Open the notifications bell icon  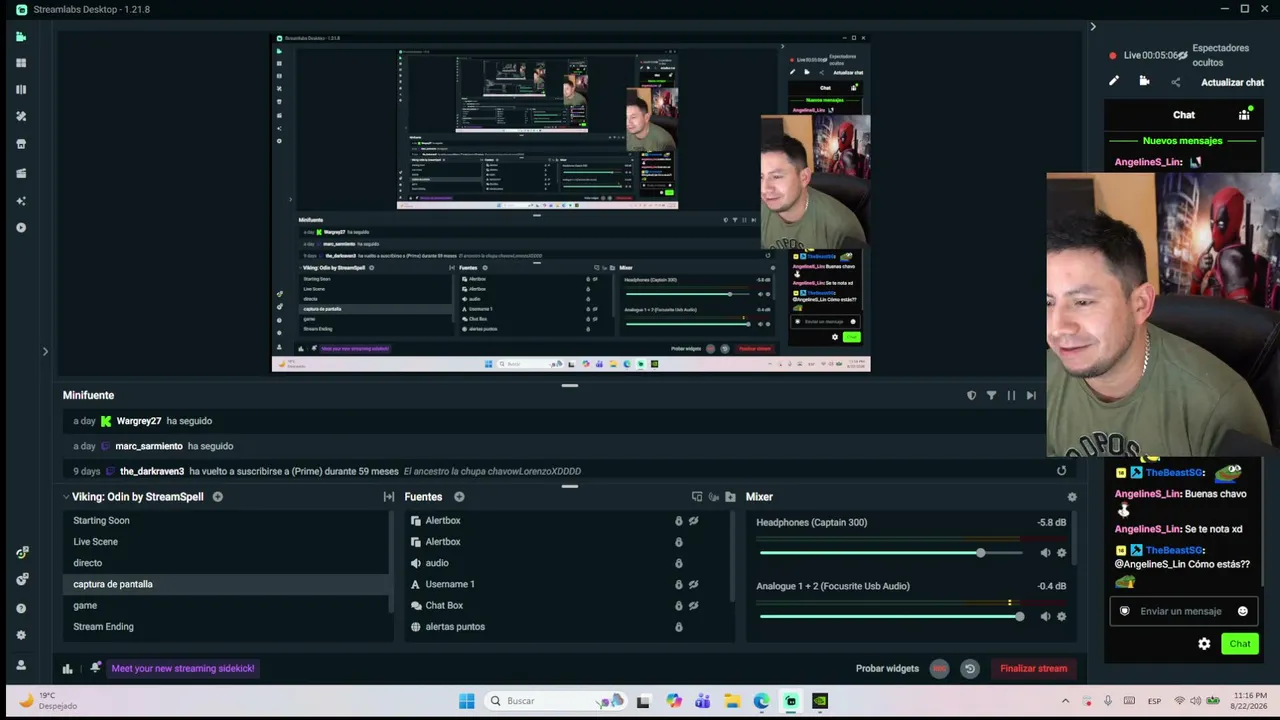click(95, 668)
